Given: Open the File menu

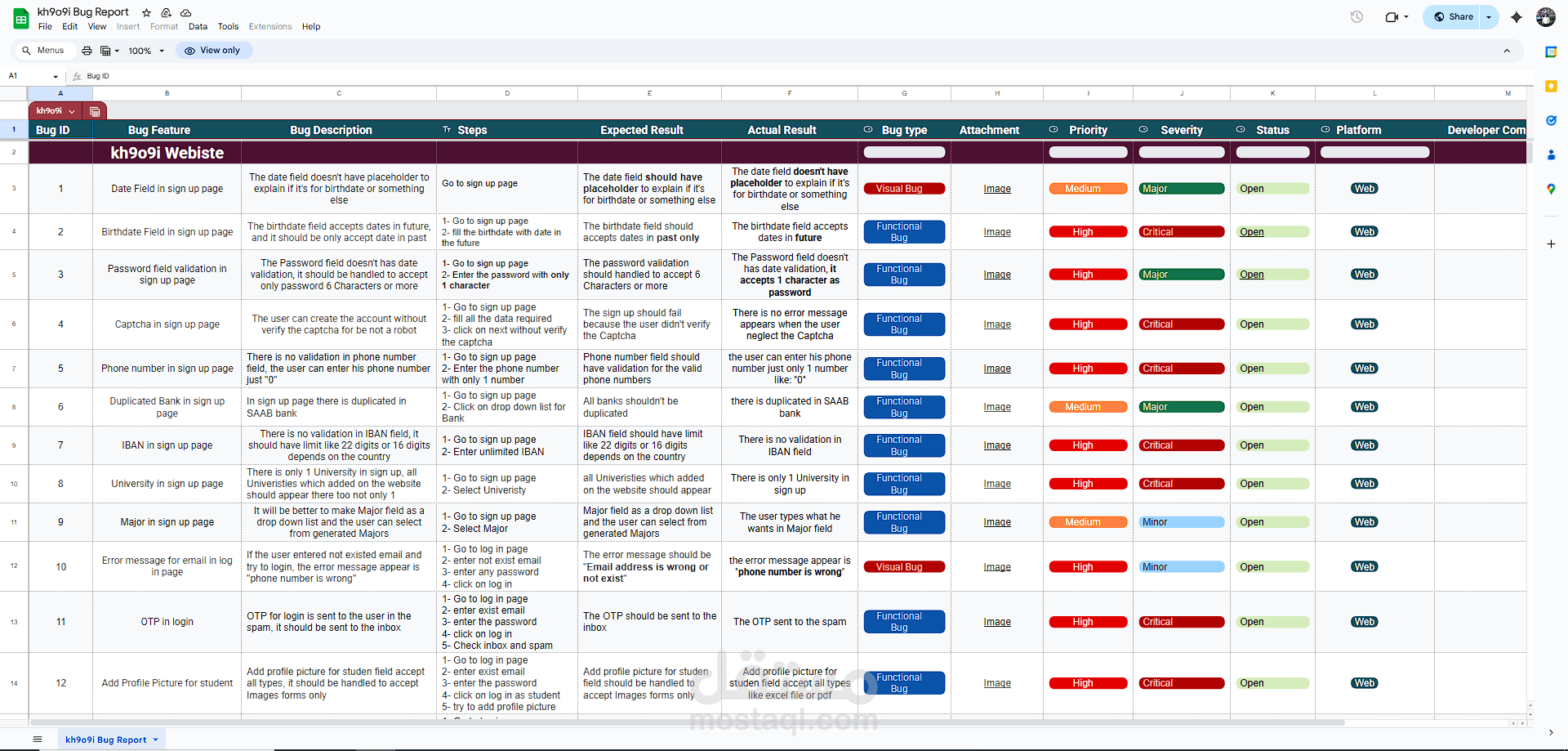Looking at the screenshot, I should click(x=45, y=27).
